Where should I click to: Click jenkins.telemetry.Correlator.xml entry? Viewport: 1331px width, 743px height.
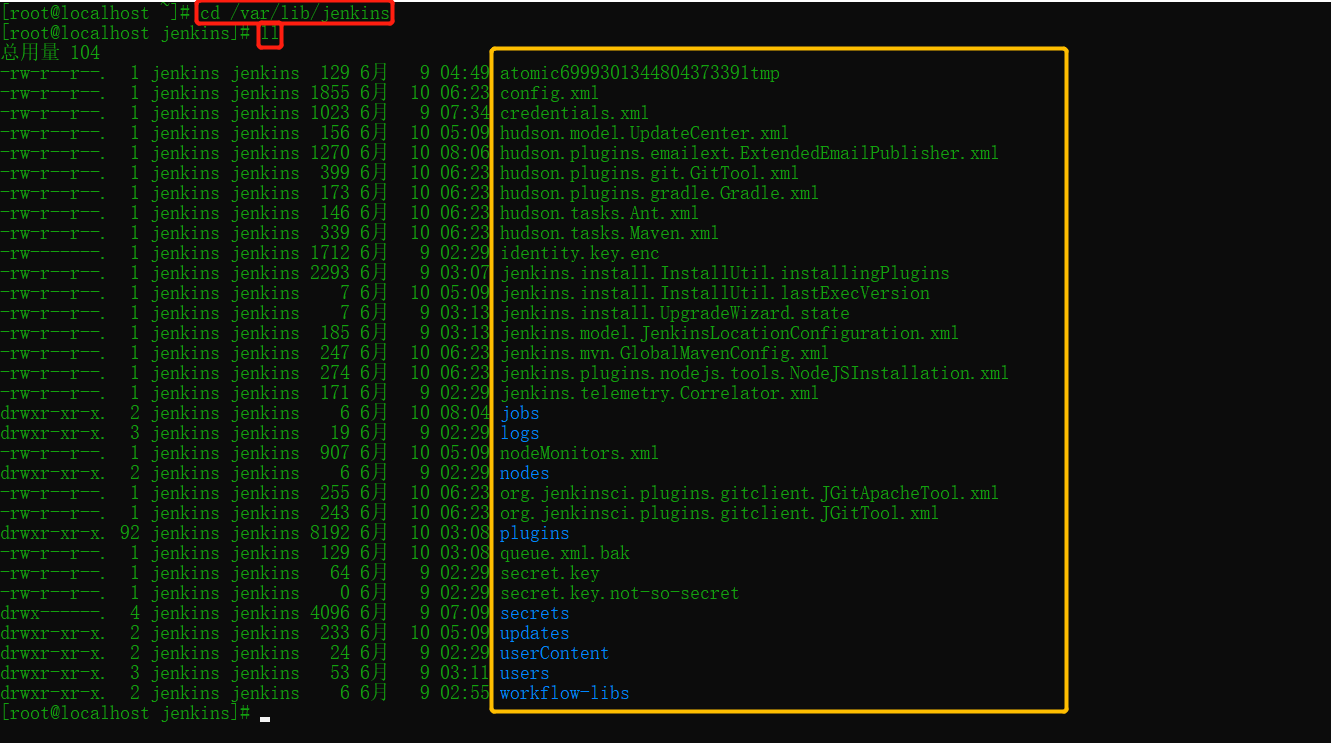tap(660, 393)
